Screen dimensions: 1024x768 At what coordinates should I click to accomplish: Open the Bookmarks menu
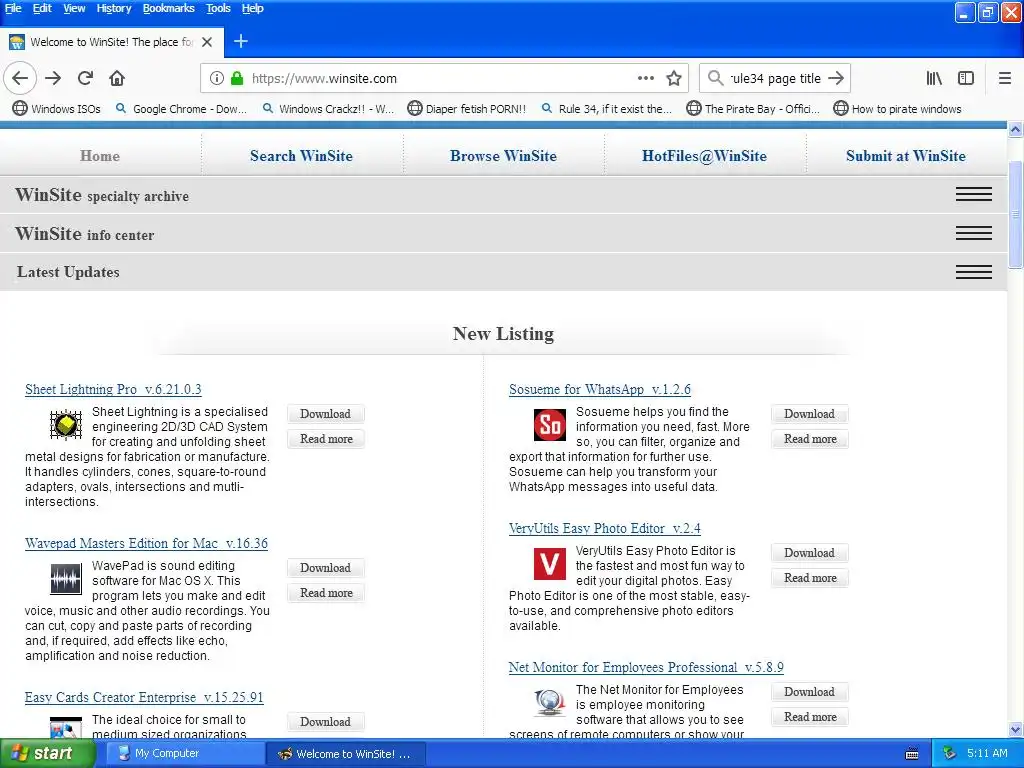pos(168,8)
